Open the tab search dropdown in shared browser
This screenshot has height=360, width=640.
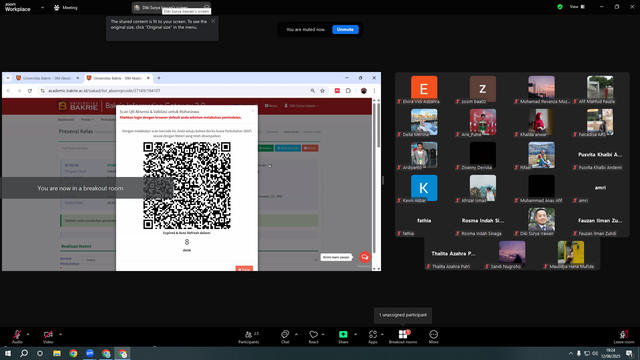[8, 78]
